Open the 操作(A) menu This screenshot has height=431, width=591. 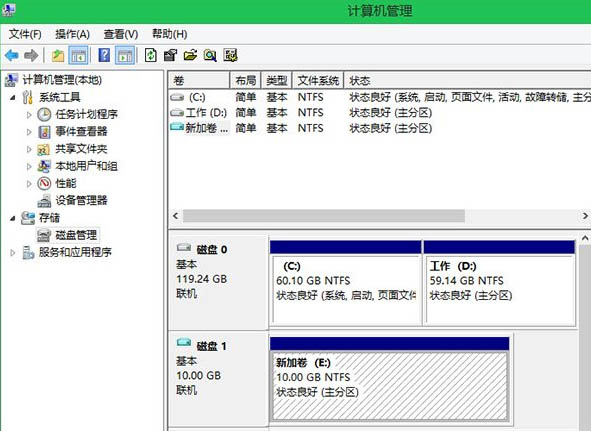coord(72,34)
